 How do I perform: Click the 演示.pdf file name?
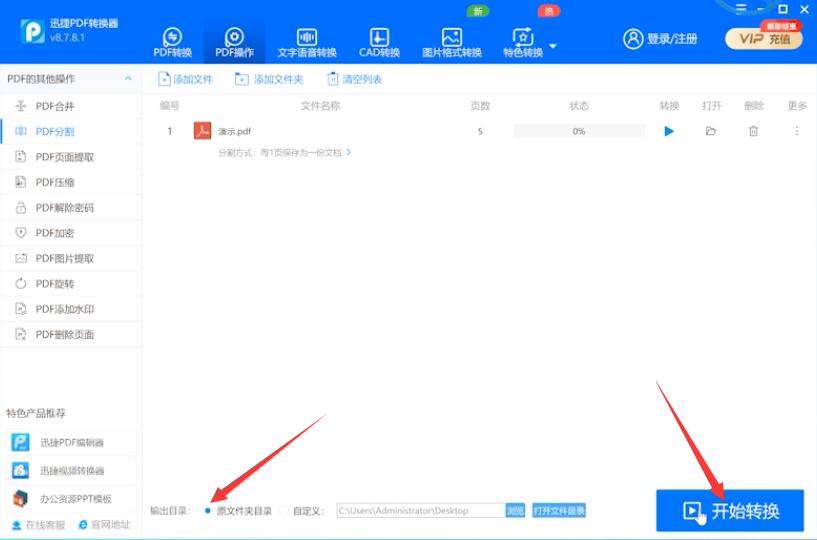234,131
